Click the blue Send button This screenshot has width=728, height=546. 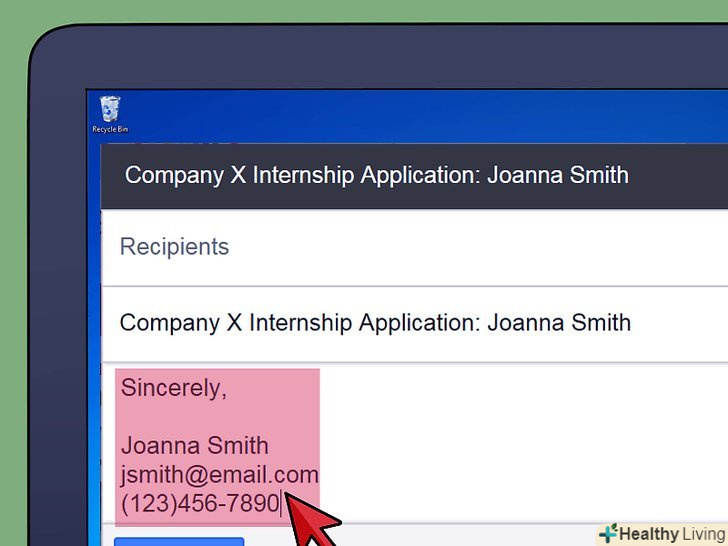(178, 541)
